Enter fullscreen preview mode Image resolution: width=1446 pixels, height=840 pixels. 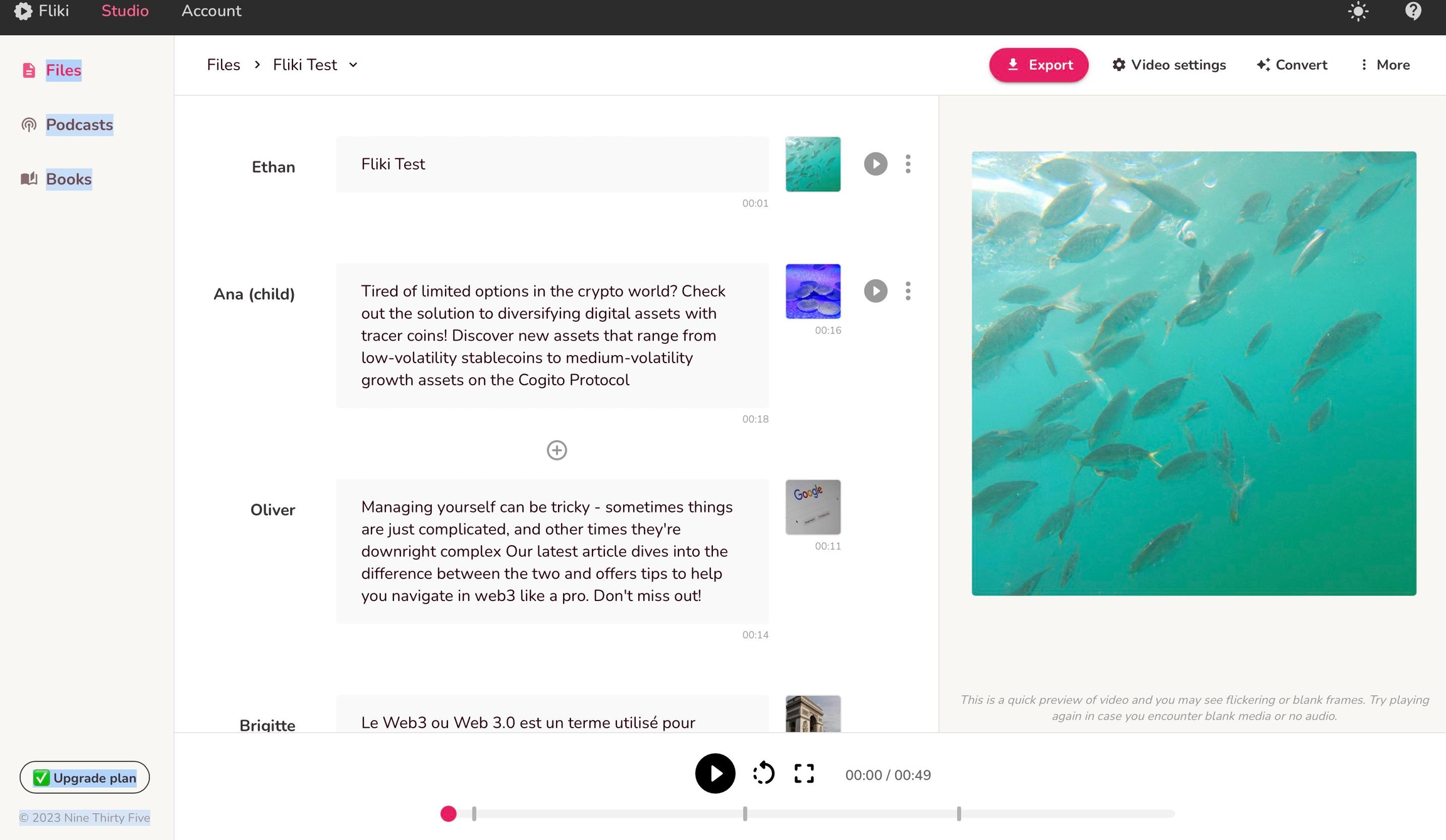(x=804, y=774)
